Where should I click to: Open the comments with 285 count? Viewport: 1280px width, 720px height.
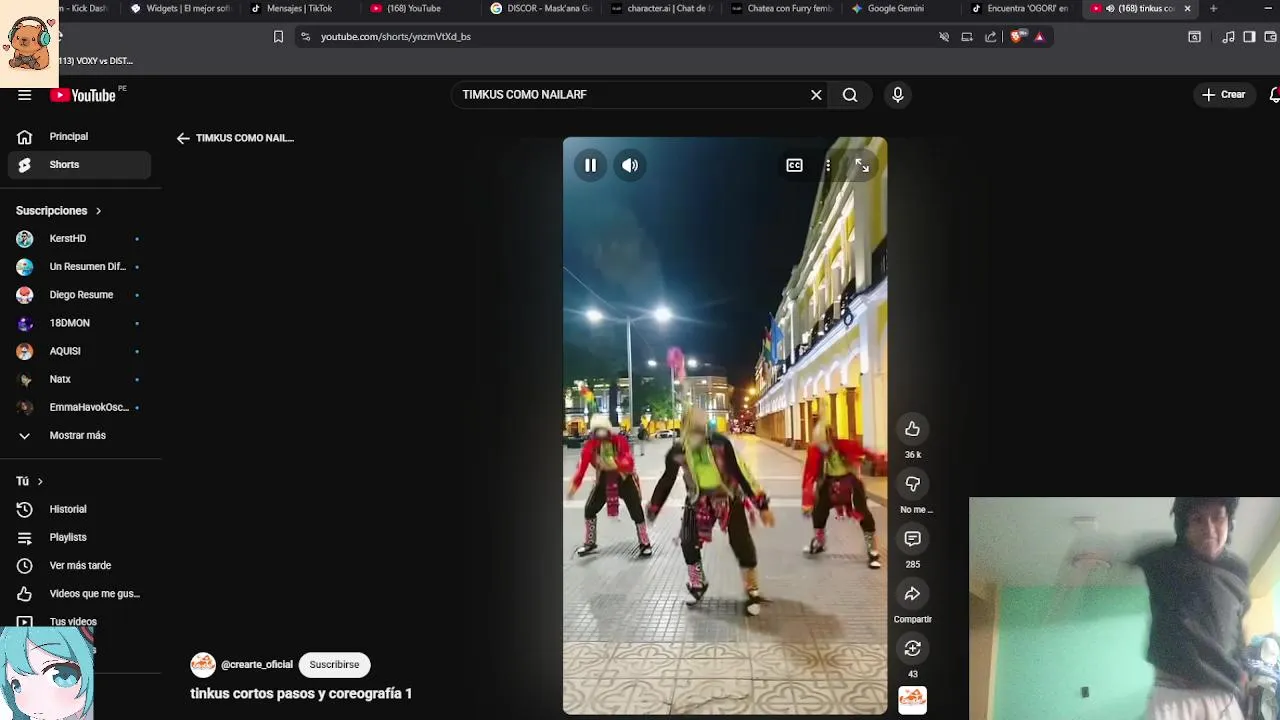click(x=912, y=539)
